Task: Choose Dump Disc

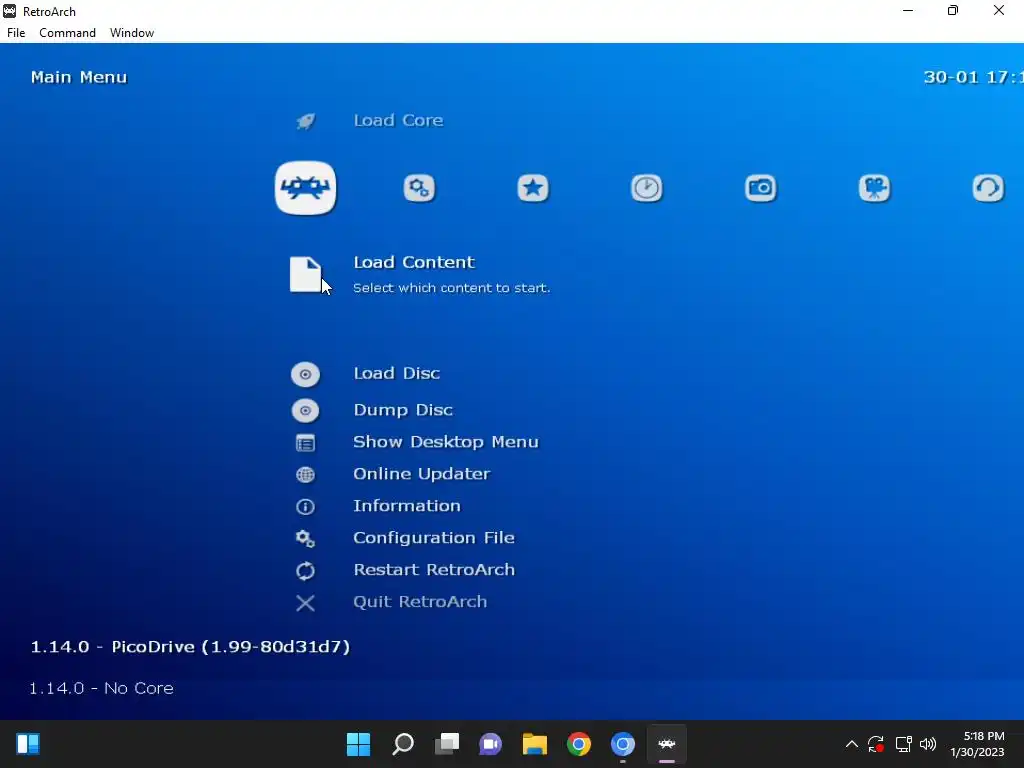Action: 403,409
